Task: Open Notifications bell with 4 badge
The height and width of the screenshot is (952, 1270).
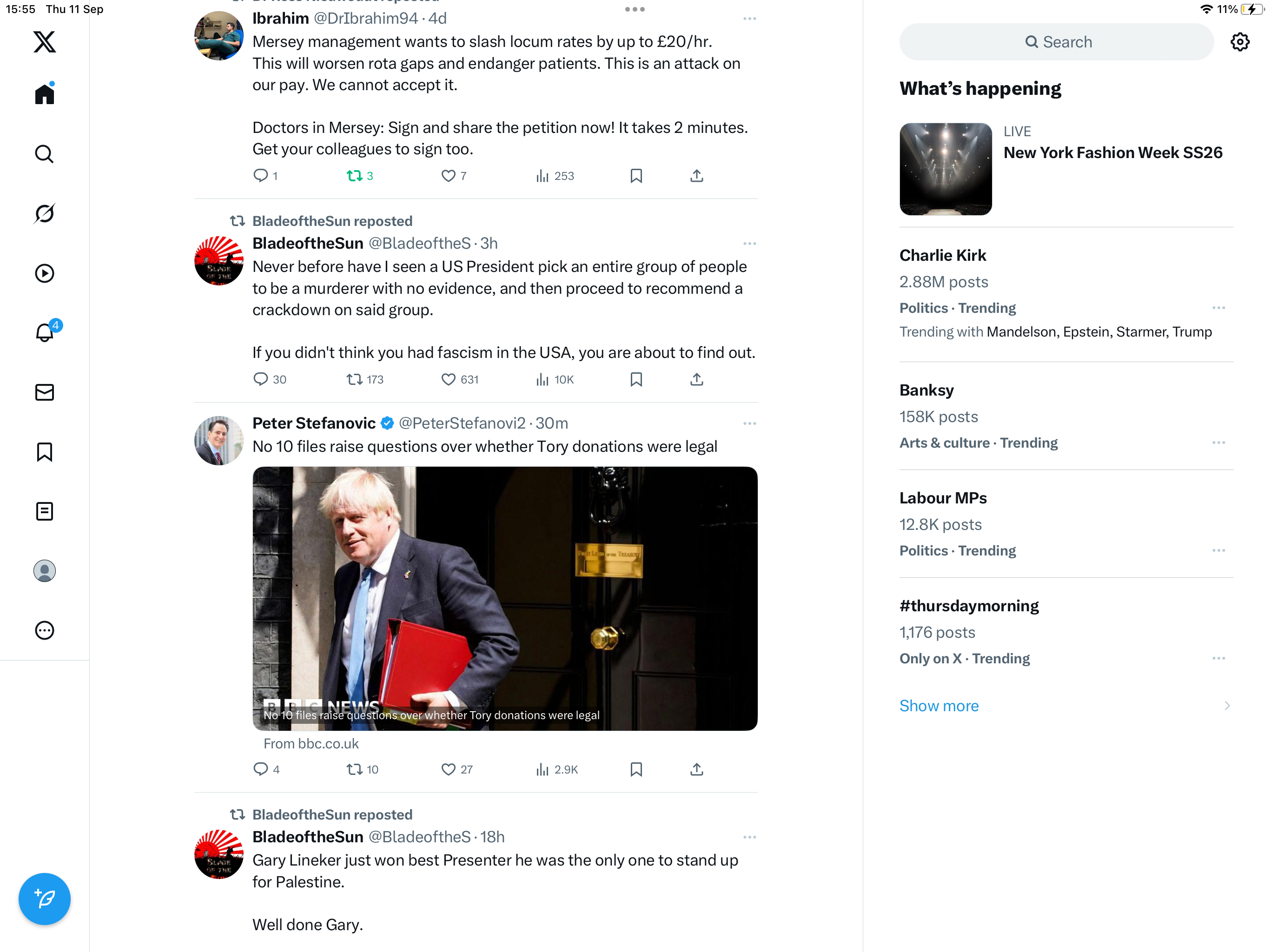Action: coord(44,332)
